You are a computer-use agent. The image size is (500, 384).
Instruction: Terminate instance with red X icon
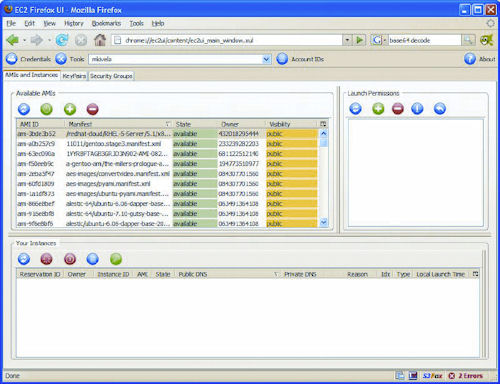click(47, 259)
